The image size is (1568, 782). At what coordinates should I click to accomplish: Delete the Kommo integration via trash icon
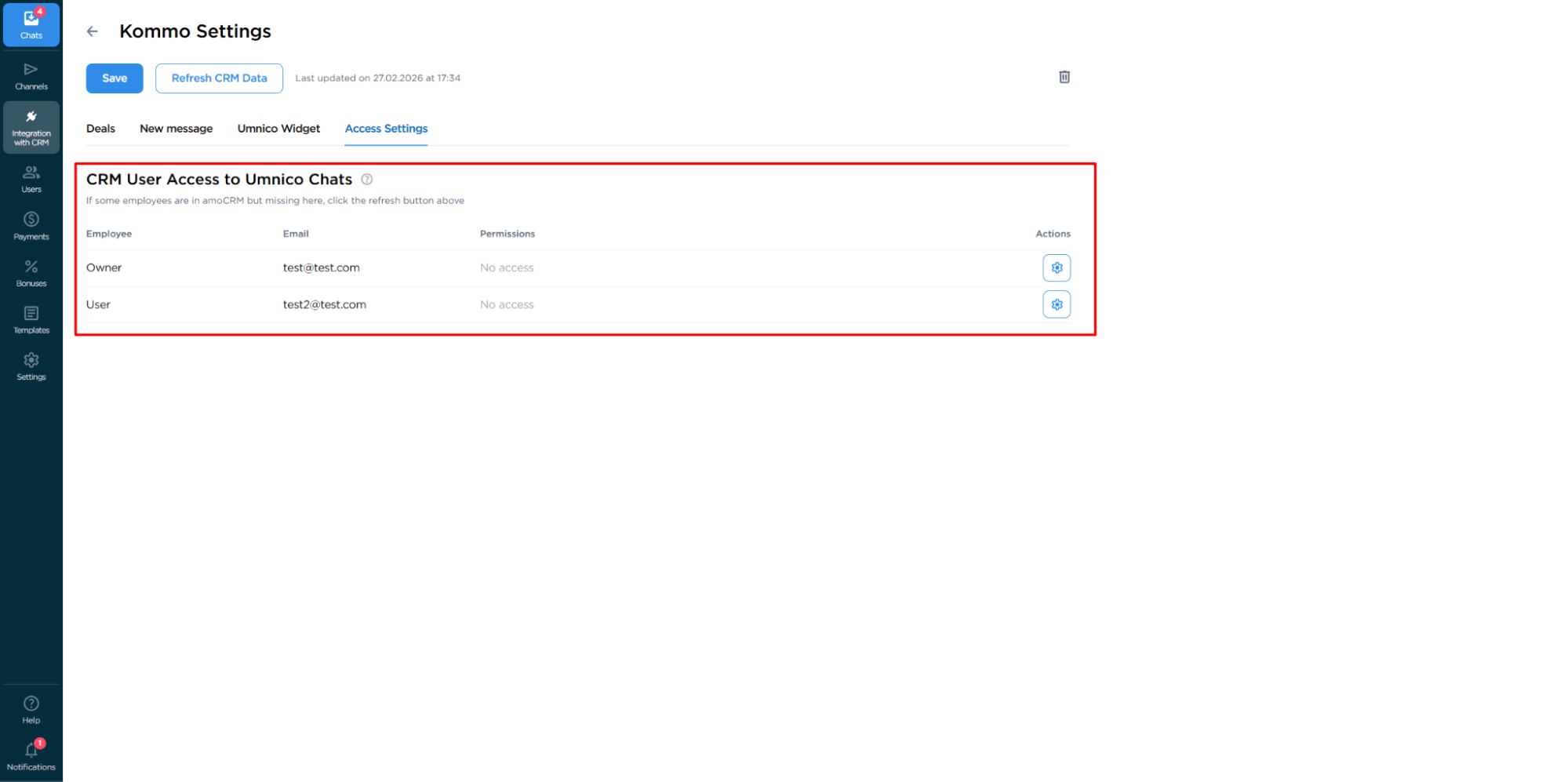point(1064,77)
